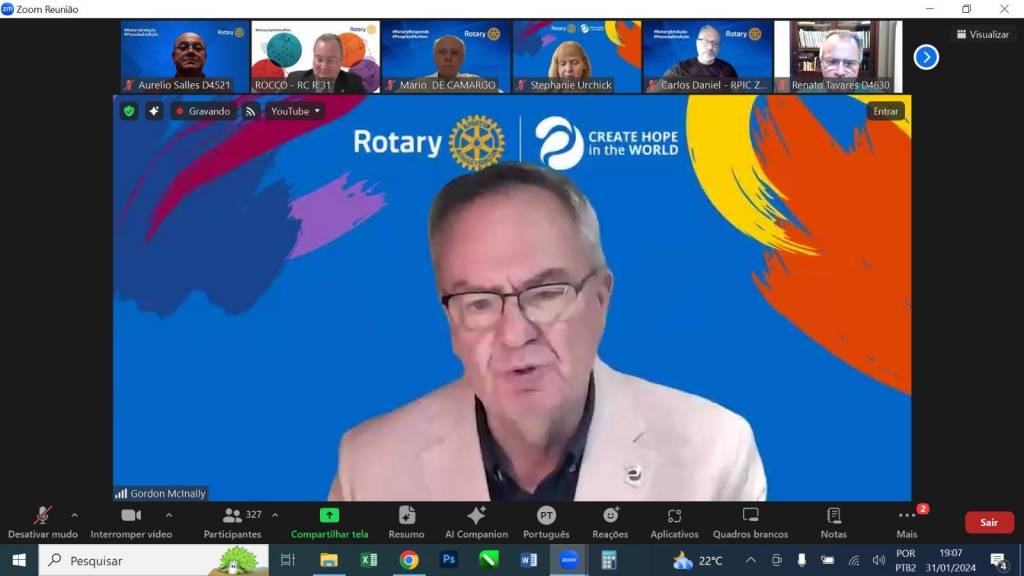Screen dimensions: 1024x576
Task: Toggle microphone with Desativar mudo
Action: [43, 521]
